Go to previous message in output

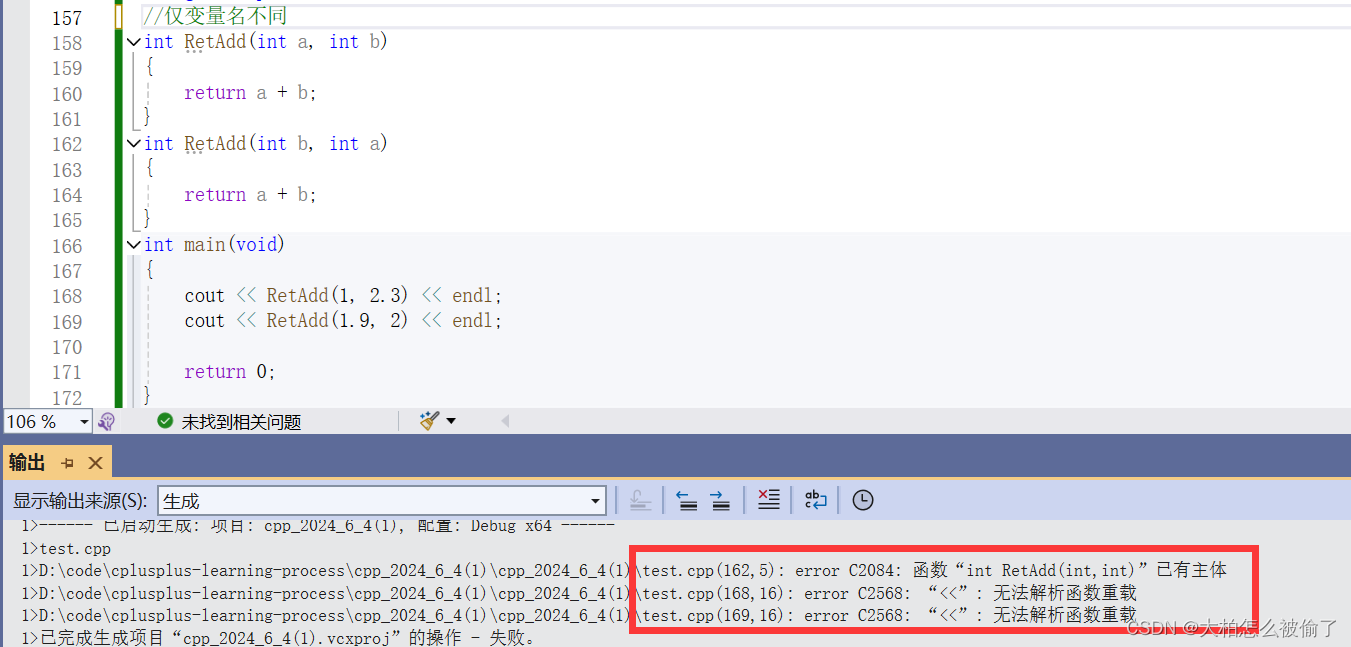tap(686, 500)
